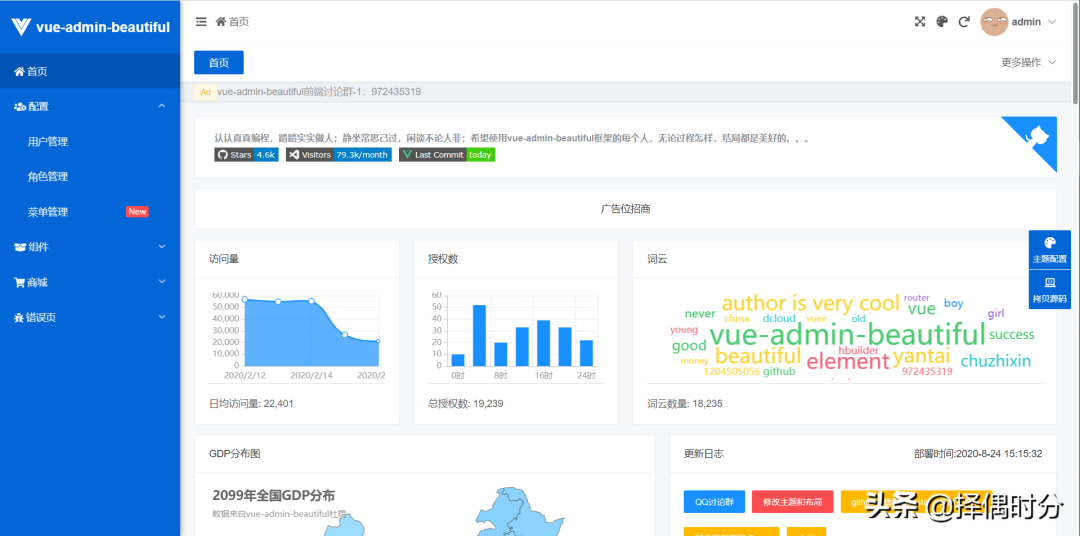Expand the 商城 sidebar menu
Viewport: 1080px width, 536px height.
click(90, 282)
